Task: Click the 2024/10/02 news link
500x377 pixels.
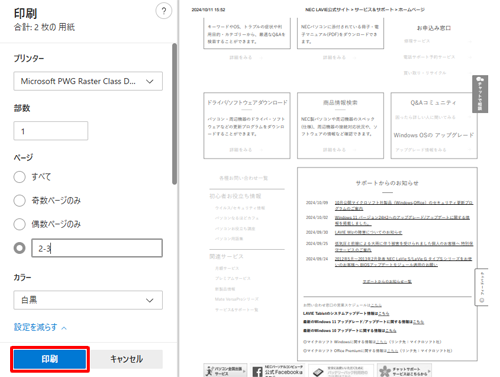Action: pos(402,220)
